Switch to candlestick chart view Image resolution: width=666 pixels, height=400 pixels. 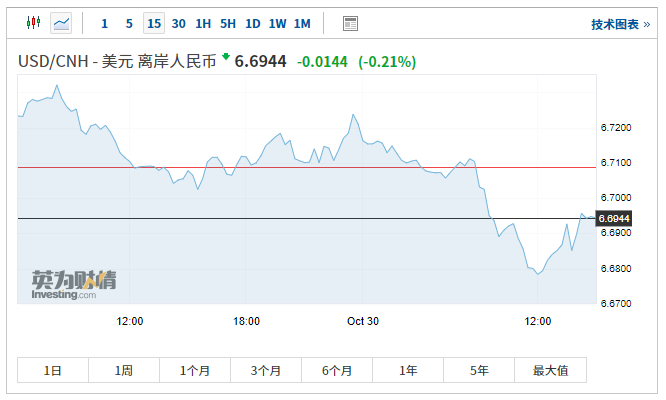[x=33, y=23]
